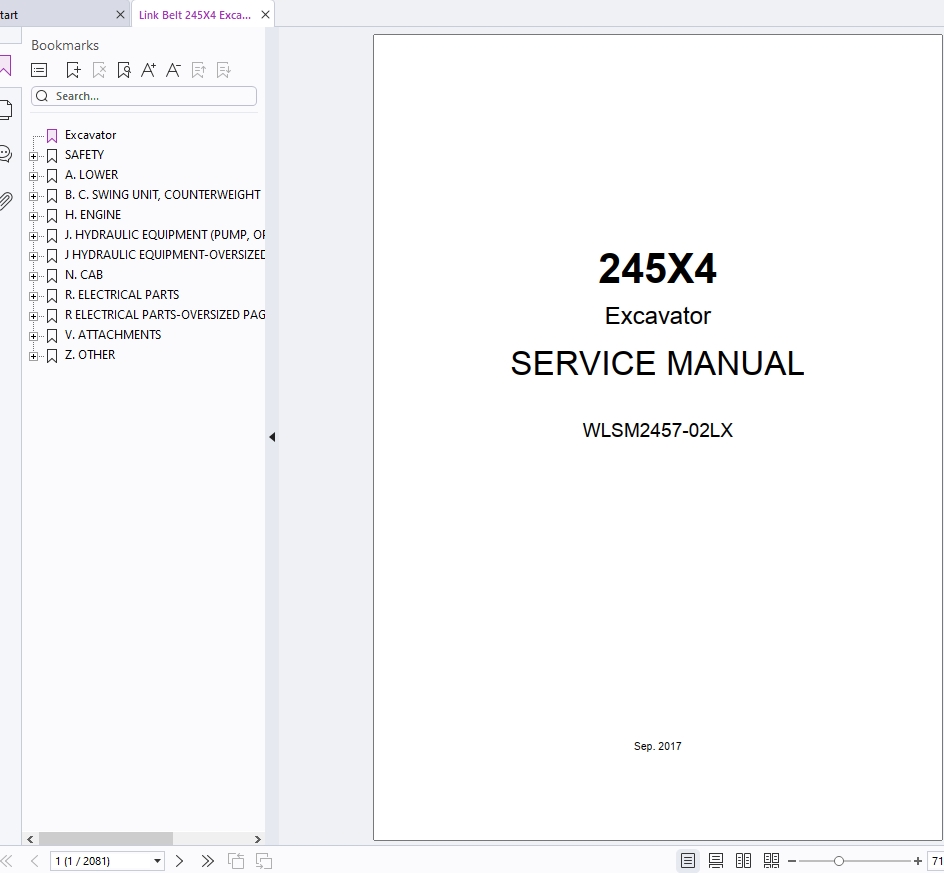The height and width of the screenshot is (873, 944).
Task: Expand R ELECTRICAL PARTS-OVERSIZED bookmark
Action: point(34,315)
